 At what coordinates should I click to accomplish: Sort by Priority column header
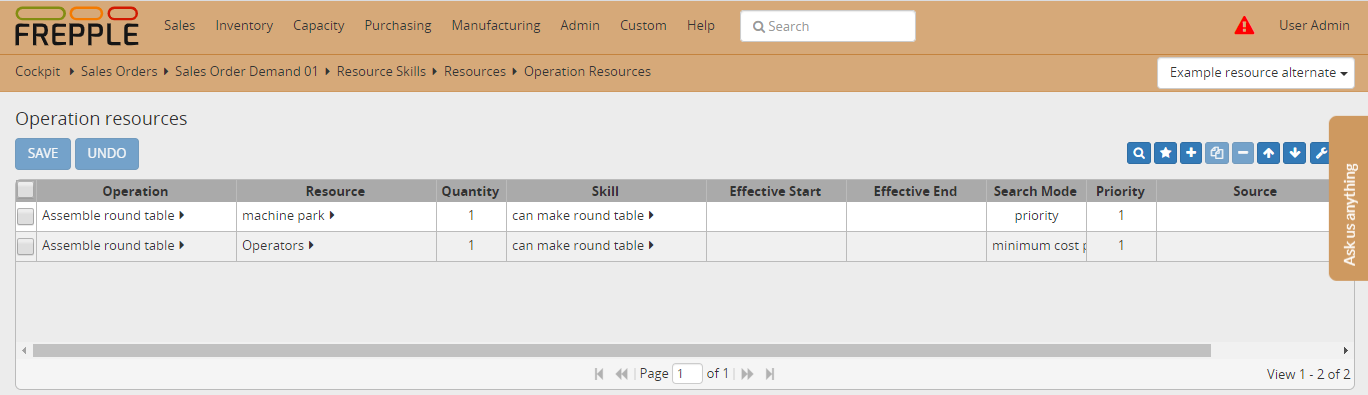click(1120, 191)
